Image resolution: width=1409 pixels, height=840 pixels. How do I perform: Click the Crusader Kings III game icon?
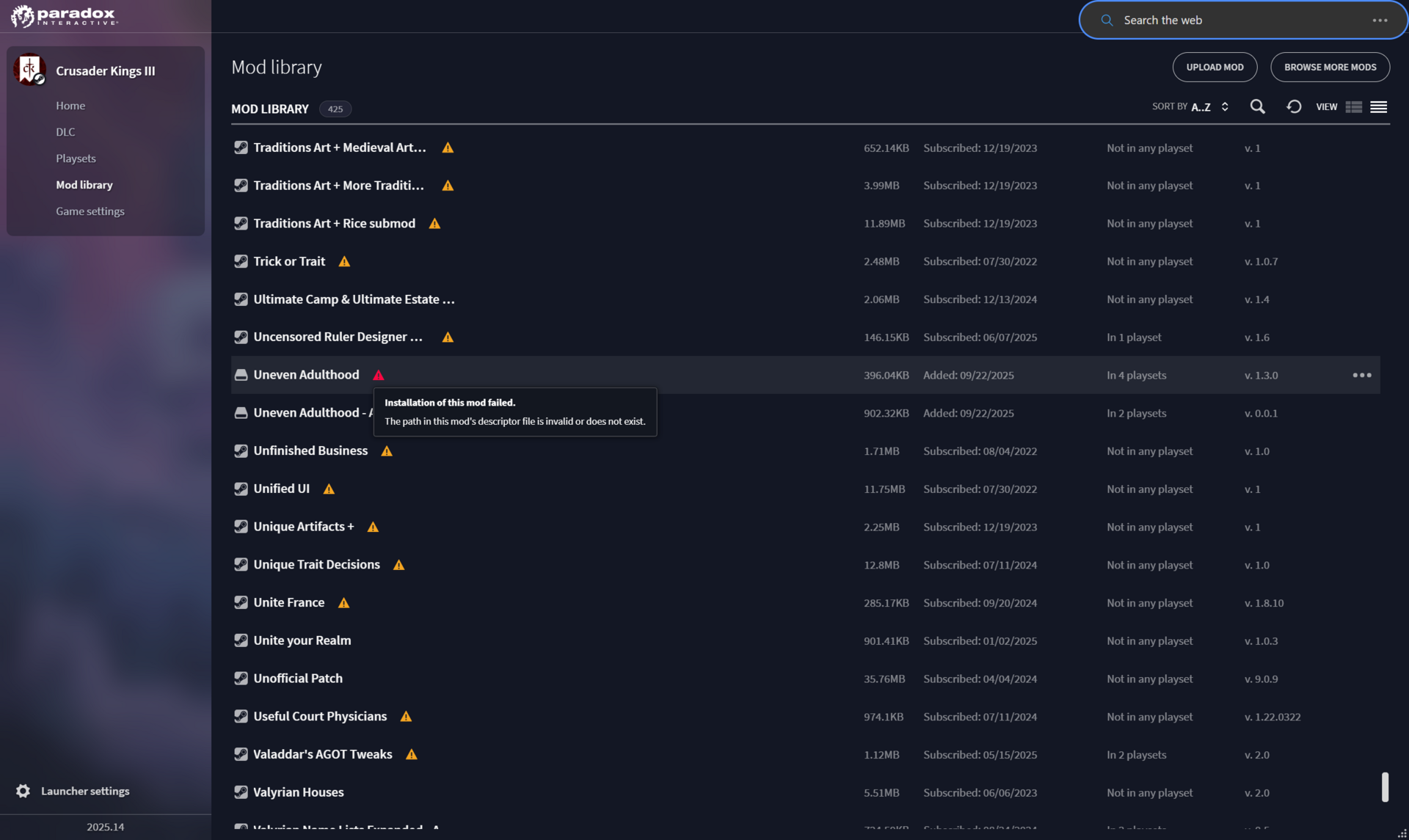point(29,70)
